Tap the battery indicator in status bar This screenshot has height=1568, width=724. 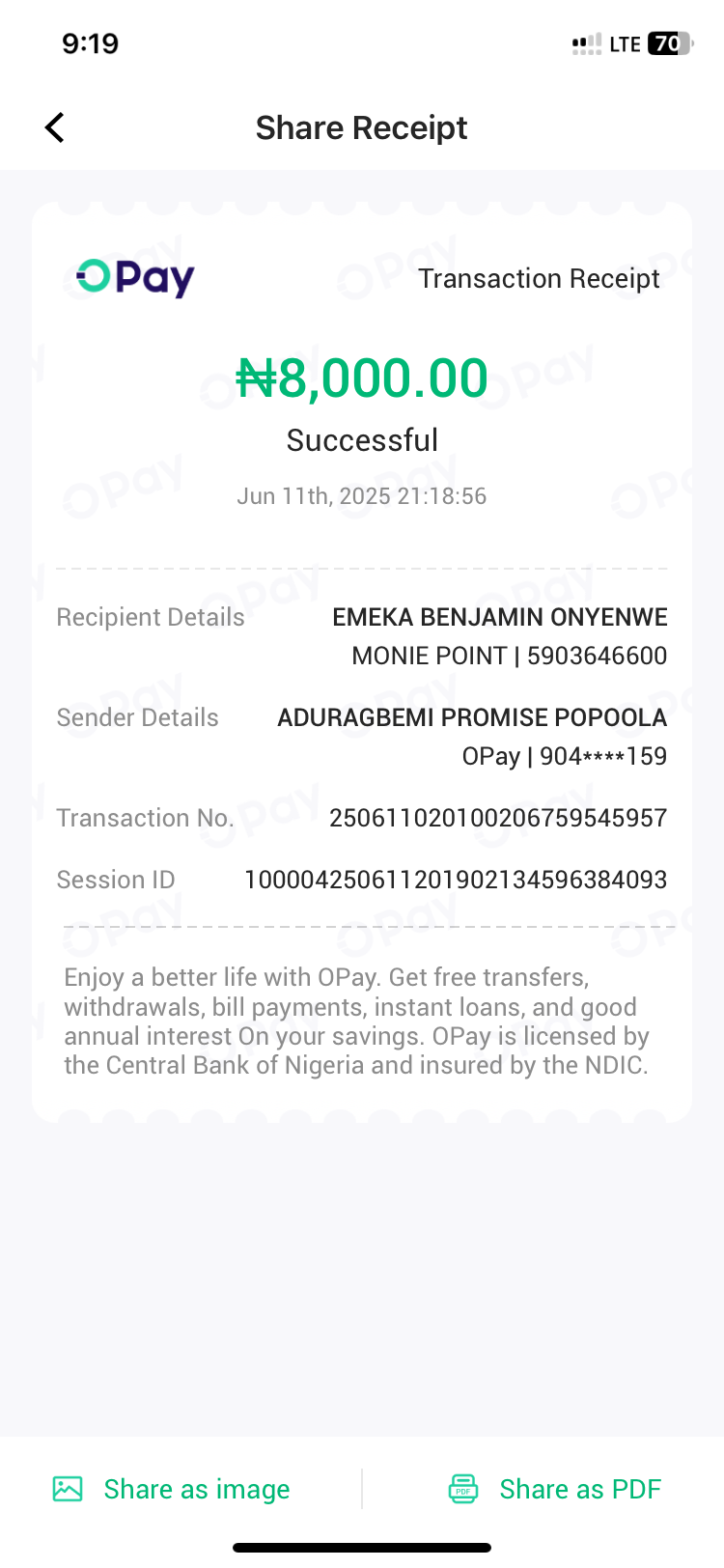pos(669,43)
